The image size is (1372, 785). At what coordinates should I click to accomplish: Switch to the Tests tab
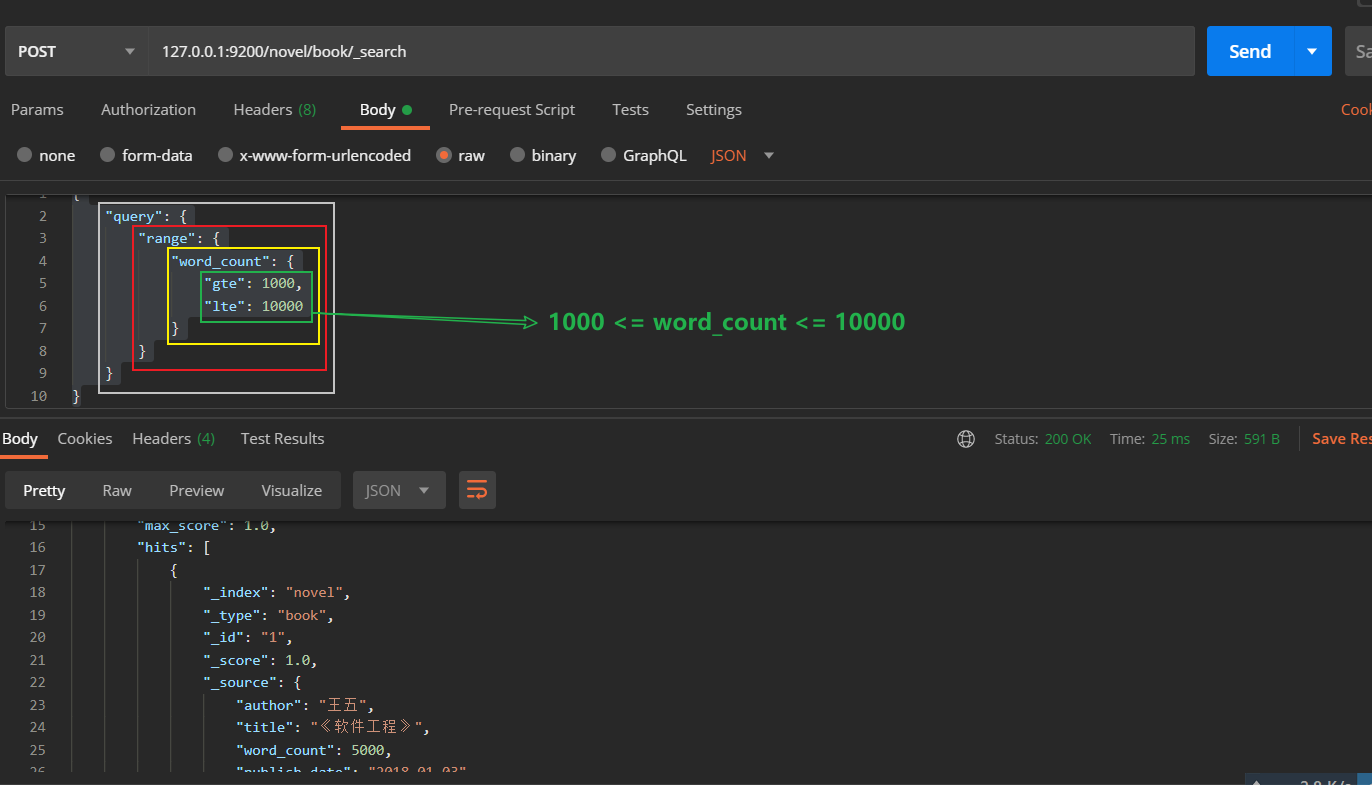[630, 110]
